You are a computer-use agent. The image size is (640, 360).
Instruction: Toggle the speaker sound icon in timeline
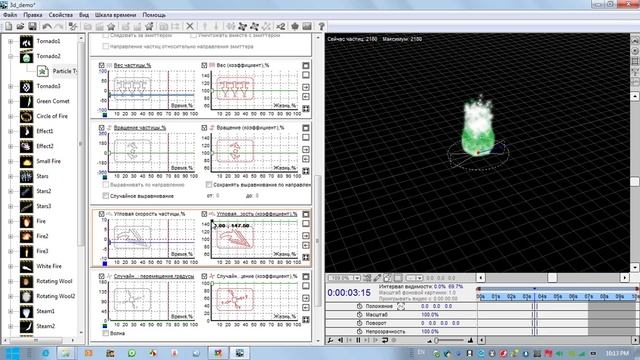[340, 340]
